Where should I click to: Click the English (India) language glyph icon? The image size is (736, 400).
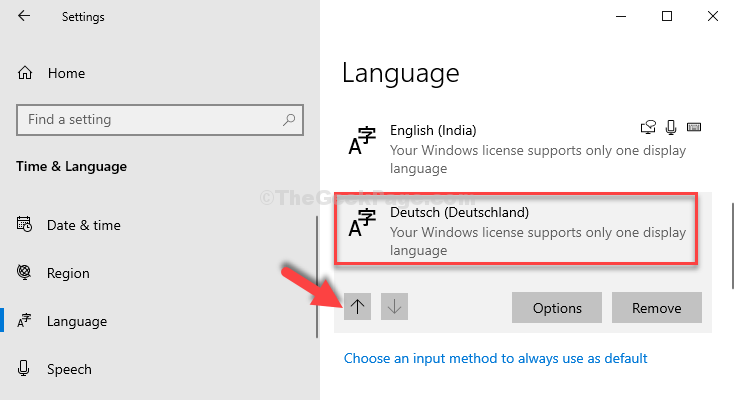coord(362,140)
